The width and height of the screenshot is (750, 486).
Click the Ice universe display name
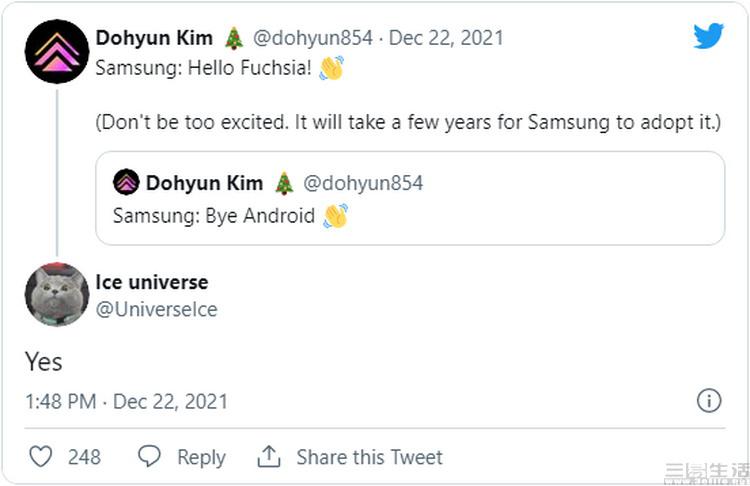click(152, 282)
